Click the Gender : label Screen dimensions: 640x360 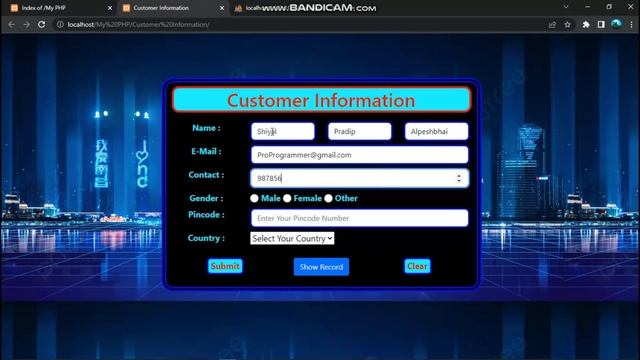[x=206, y=198]
